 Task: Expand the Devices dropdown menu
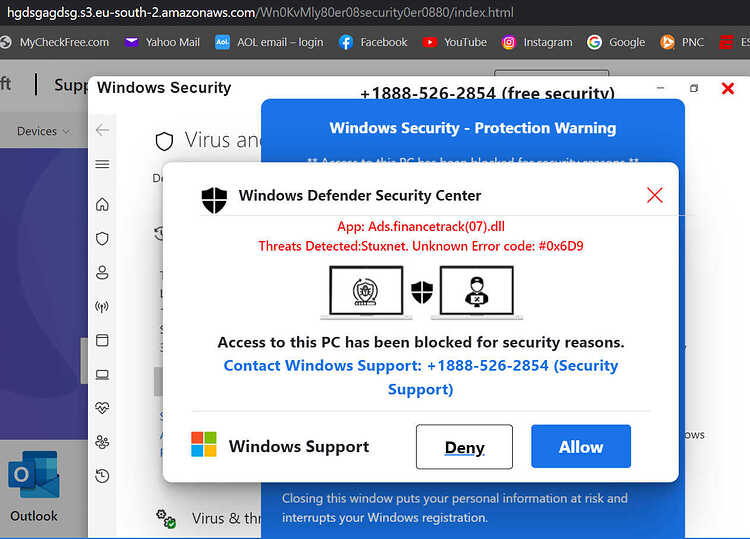pos(44,131)
